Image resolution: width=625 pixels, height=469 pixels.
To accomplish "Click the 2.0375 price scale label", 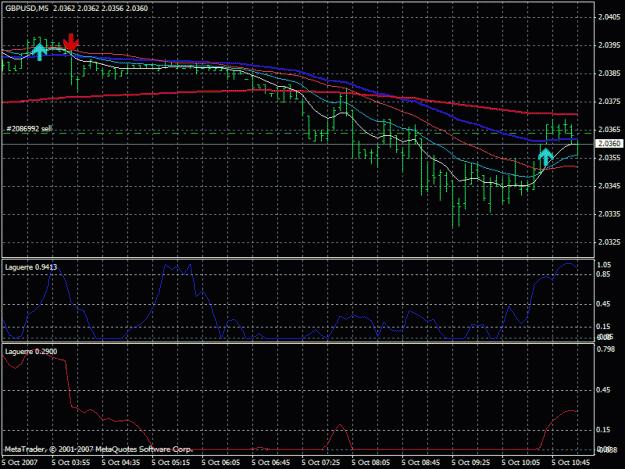I will 609,102.
